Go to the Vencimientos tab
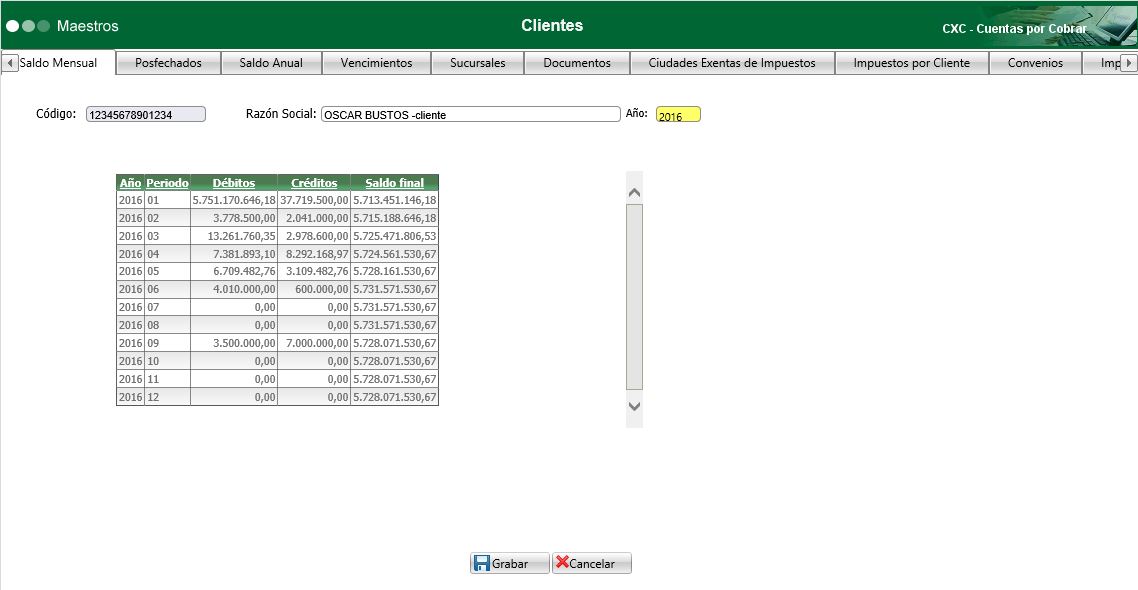This screenshot has width=1138, height=590. [377, 63]
